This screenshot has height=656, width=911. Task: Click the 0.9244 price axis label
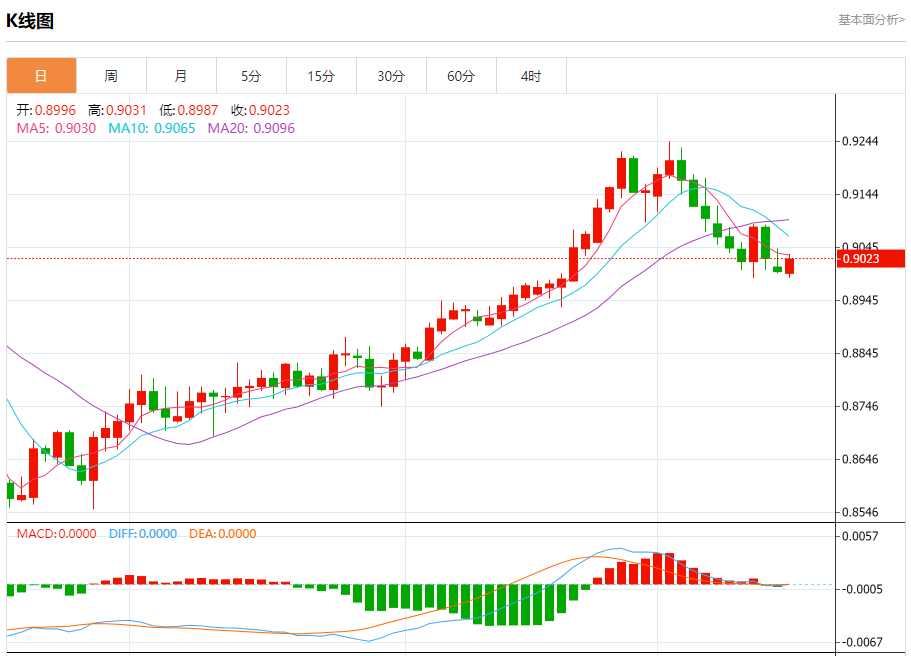[x=860, y=141]
